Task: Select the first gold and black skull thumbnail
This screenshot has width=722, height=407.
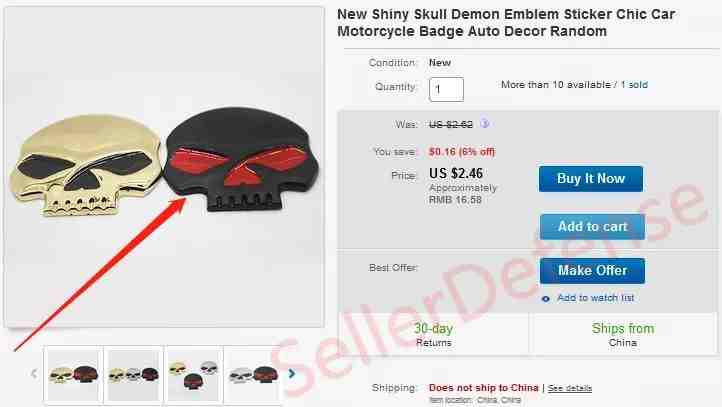Action: [x=74, y=374]
